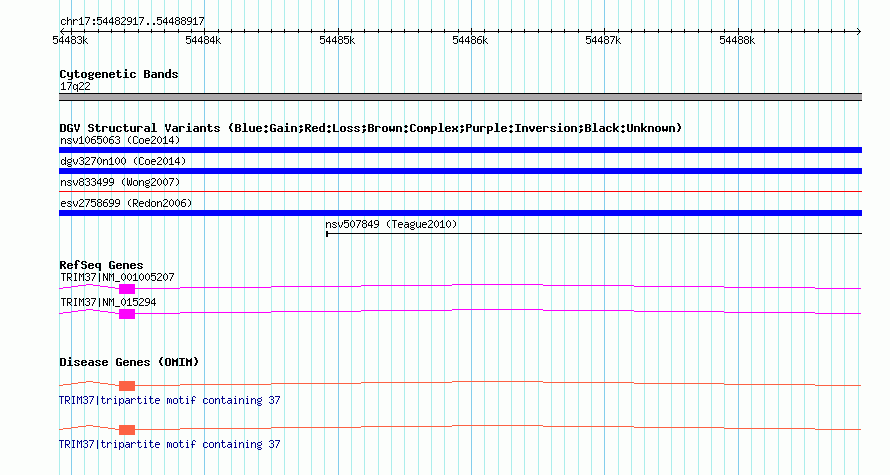Click the 54485k ruler tick label
This screenshot has height=475, width=890.
click(x=337, y=40)
